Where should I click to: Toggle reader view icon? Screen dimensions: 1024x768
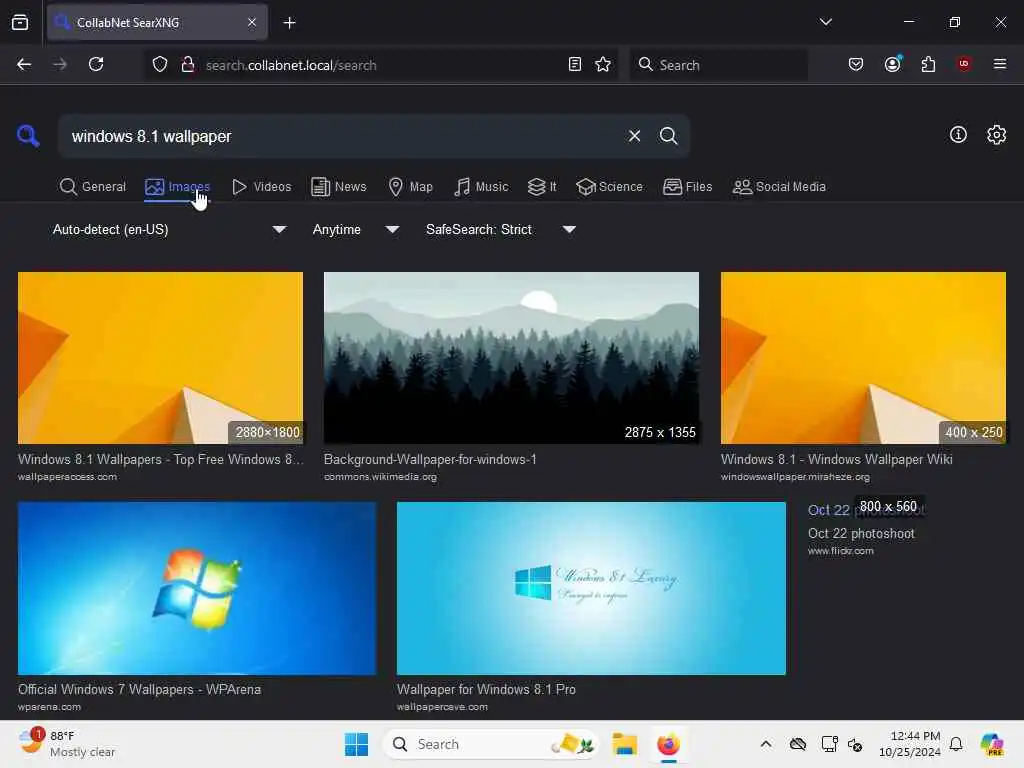[575, 64]
